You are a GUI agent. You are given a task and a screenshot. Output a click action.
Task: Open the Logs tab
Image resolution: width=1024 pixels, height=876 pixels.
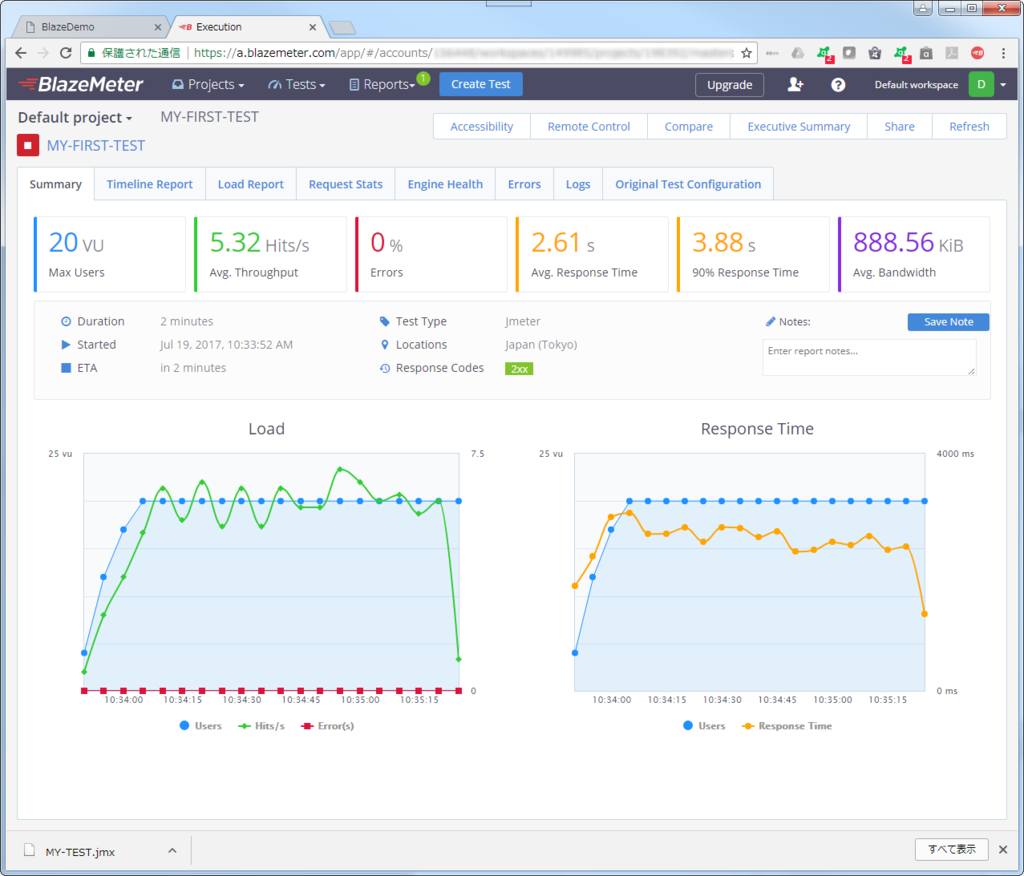click(x=578, y=184)
